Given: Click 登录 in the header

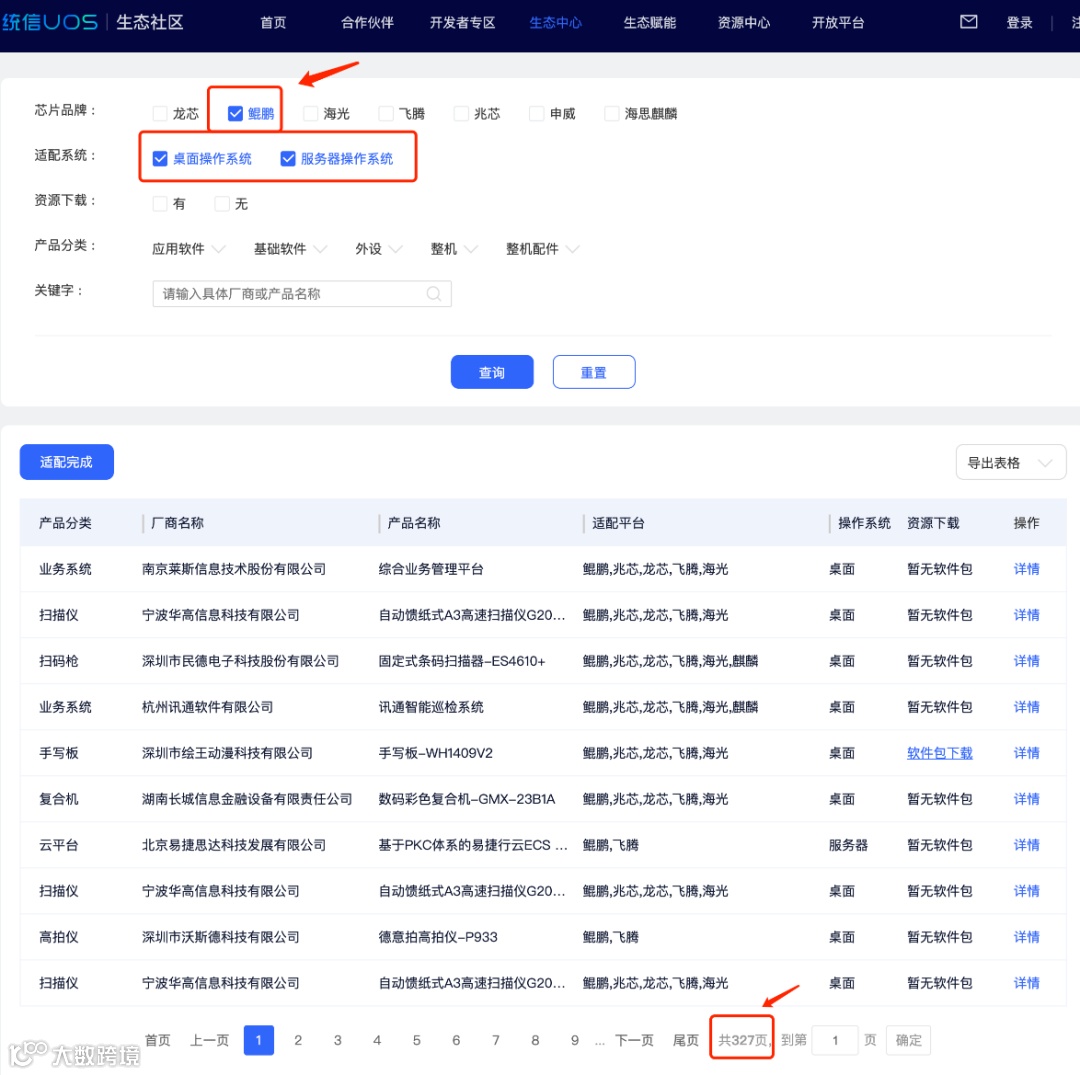Looking at the screenshot, I should tap(1019, 23).
